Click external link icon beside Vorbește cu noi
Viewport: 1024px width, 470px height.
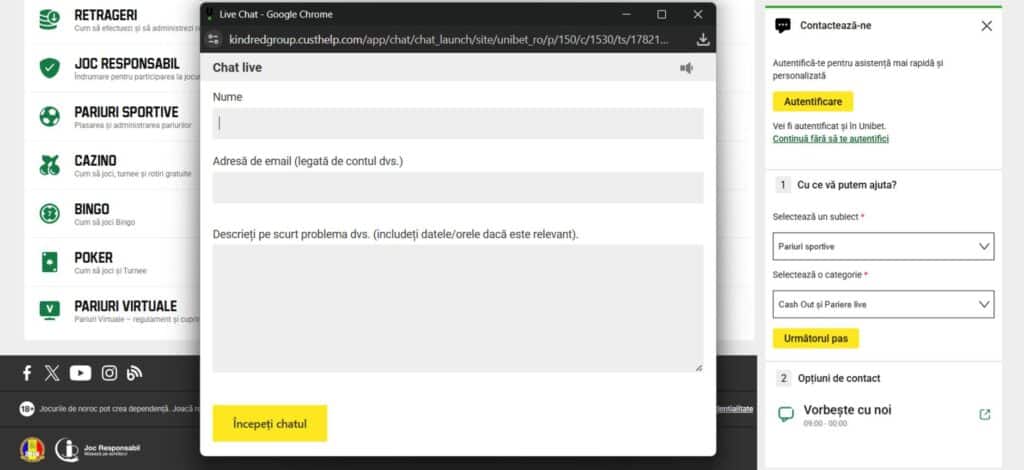pos(985,415)
